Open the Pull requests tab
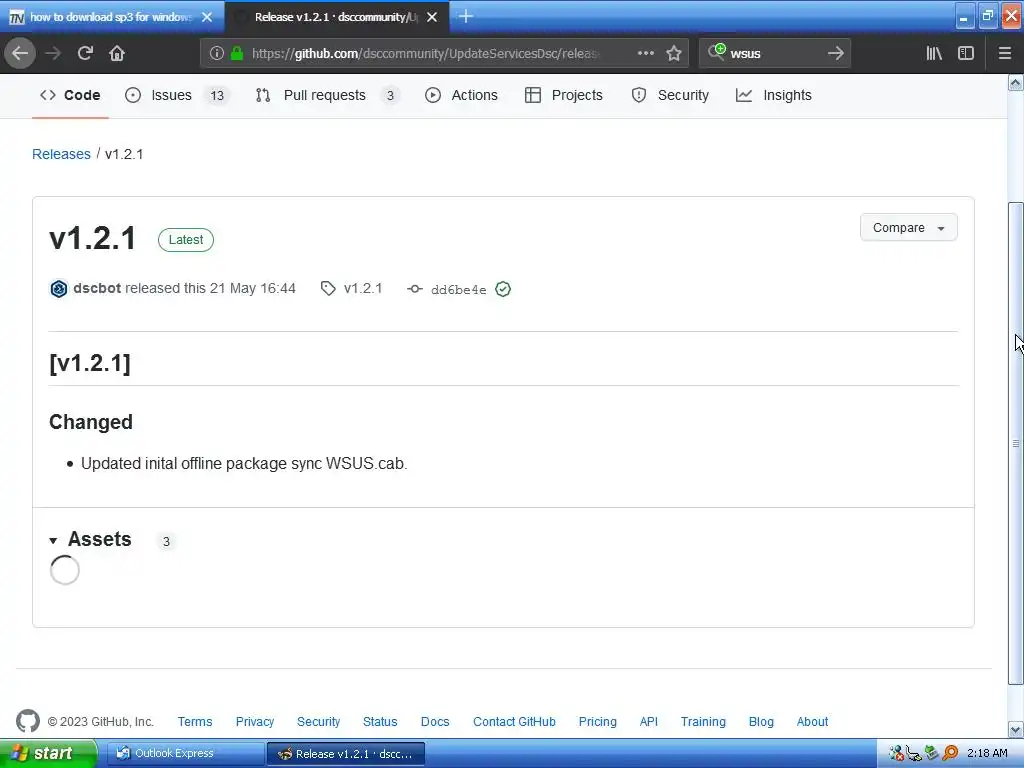Image resolution: width=1024 pixels, height=768 pixels. click(x=327, y=95)
